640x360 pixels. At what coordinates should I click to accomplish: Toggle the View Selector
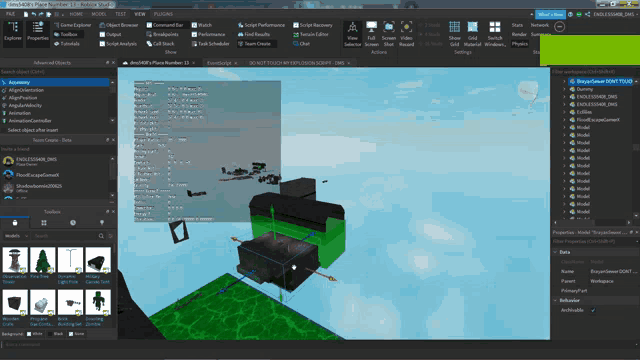pyautogui.click(x=352, y=34)
